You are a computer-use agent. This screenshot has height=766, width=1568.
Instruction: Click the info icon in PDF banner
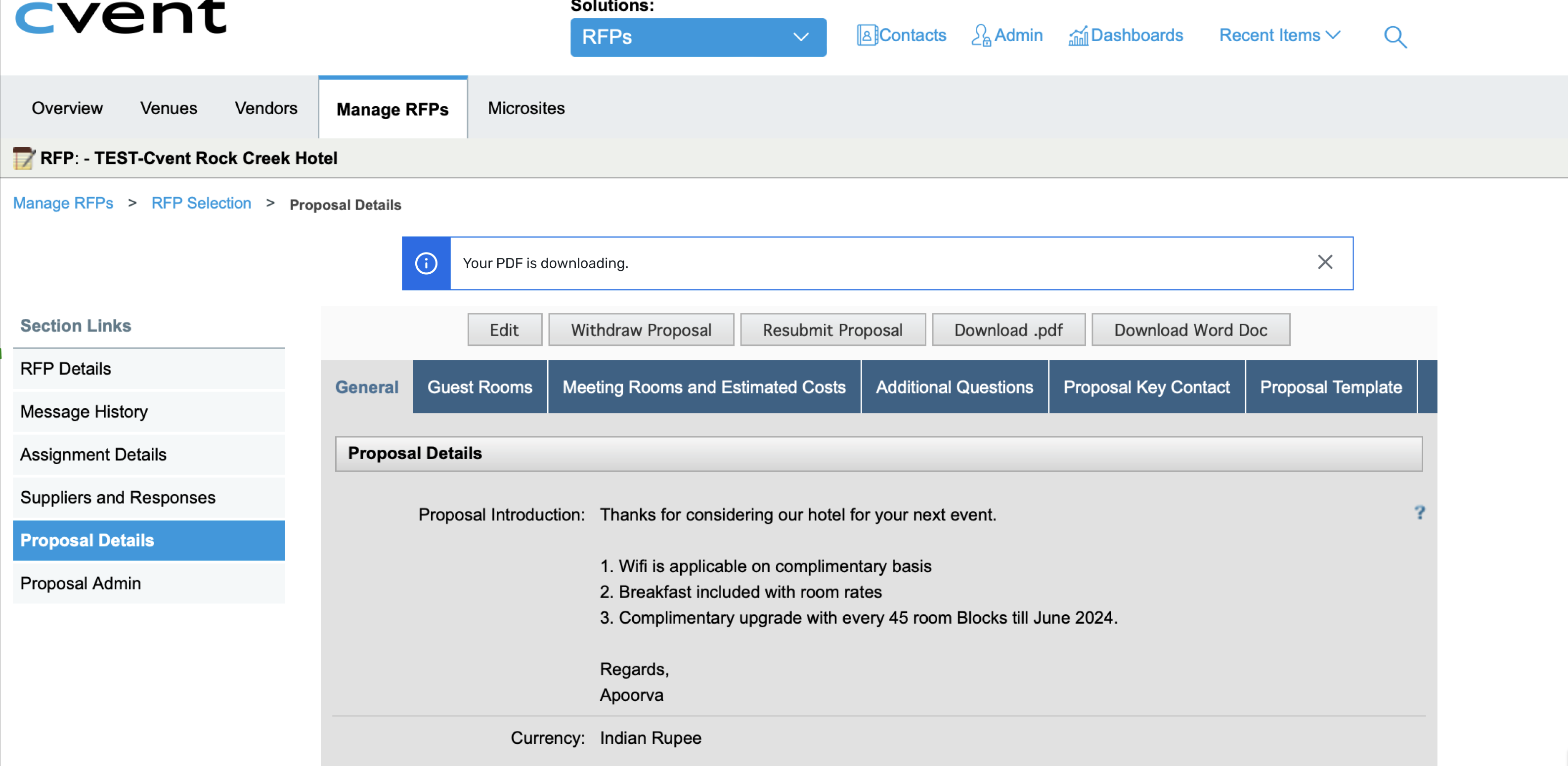[426, 263]
